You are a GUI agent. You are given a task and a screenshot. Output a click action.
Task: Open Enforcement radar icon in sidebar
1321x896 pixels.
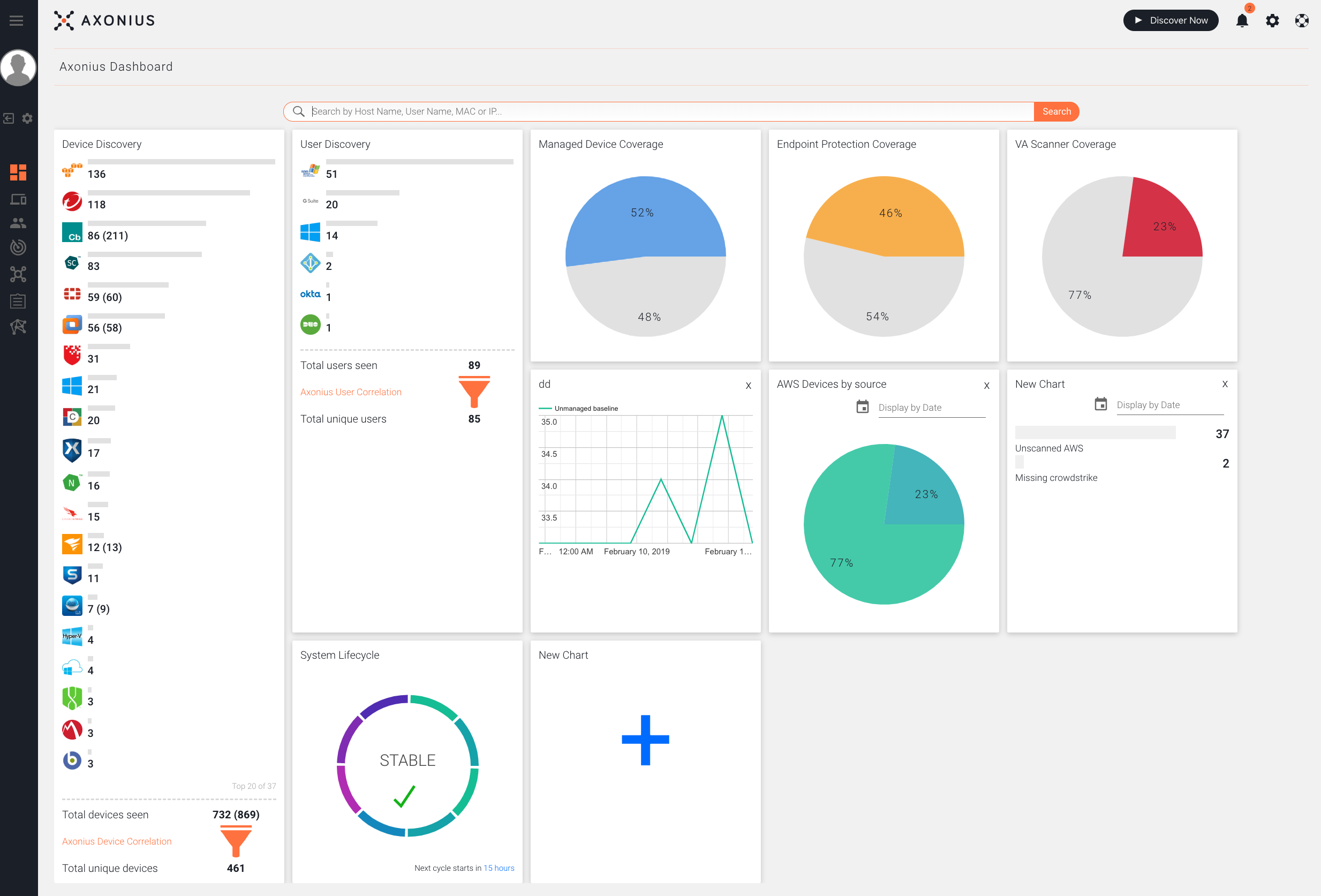[x=18, y=247]
